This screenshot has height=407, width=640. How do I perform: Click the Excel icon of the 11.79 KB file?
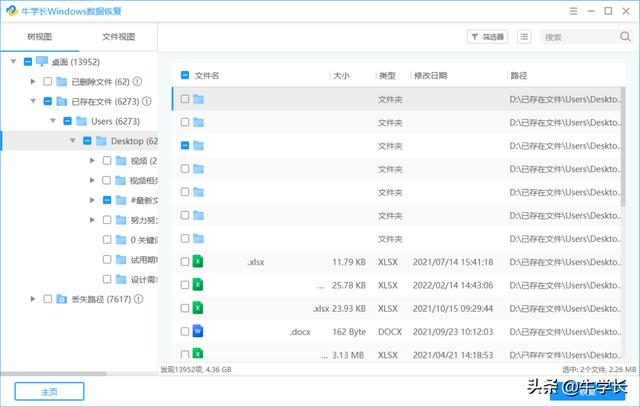click(198, 262)
